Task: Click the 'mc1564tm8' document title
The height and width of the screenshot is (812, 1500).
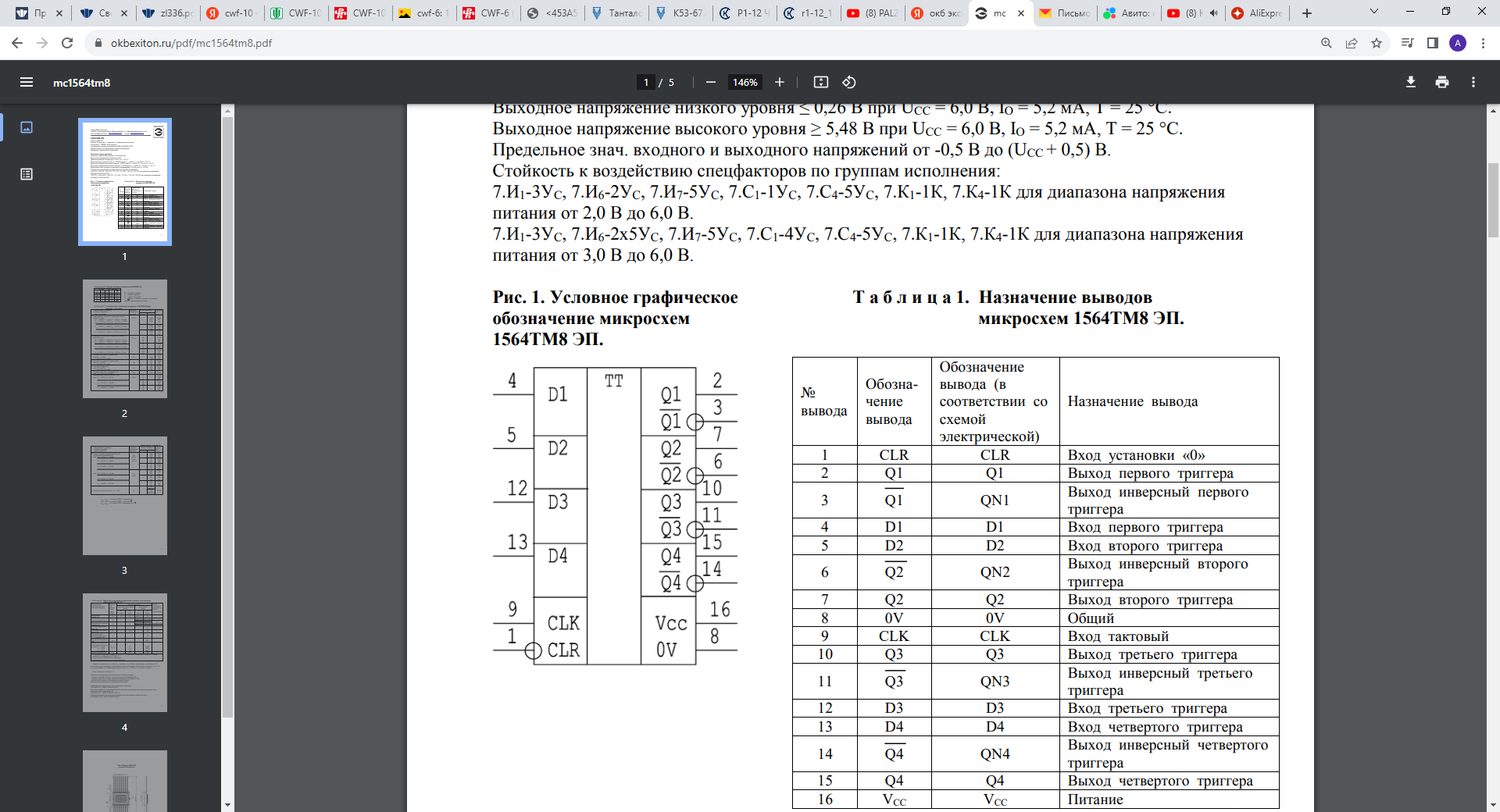Action: 81,82
